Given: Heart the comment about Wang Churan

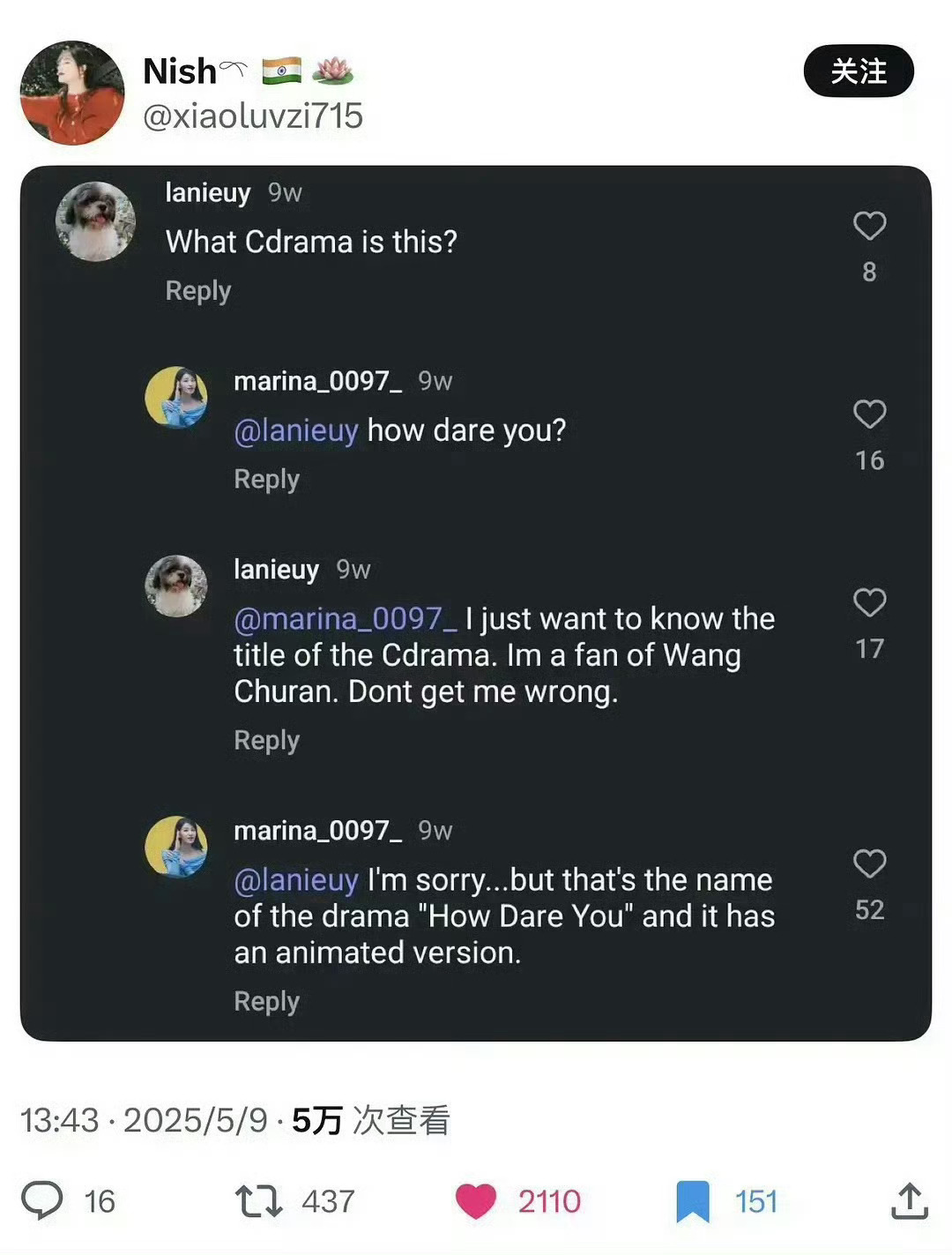Looking at the screenshot, I should click(869, 603).
